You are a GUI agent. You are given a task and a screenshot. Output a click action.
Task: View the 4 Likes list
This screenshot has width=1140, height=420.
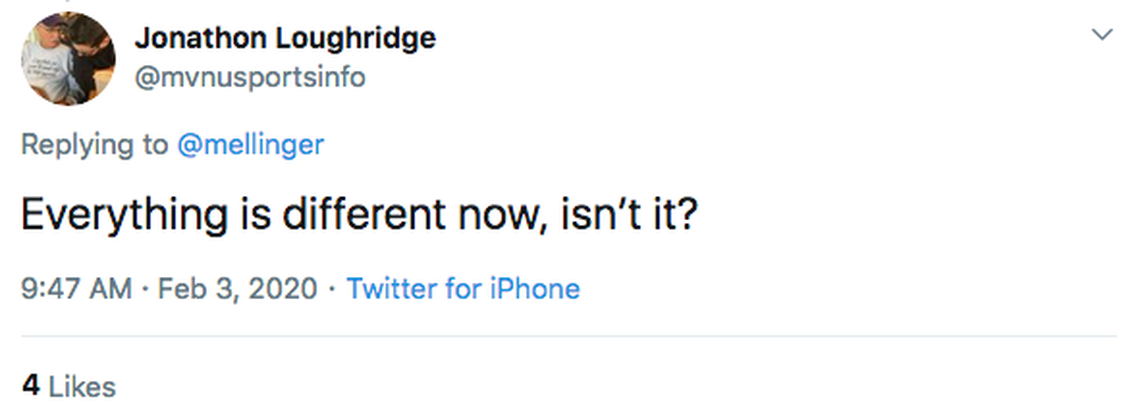click(68, 386)
